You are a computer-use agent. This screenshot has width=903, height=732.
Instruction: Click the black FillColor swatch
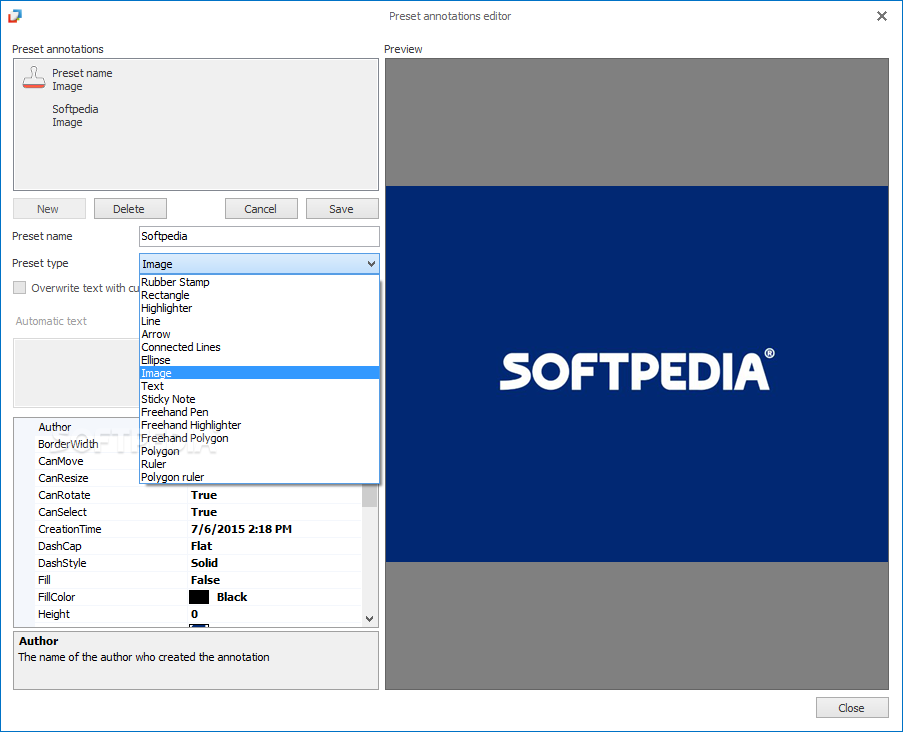[x=199, y=597]
